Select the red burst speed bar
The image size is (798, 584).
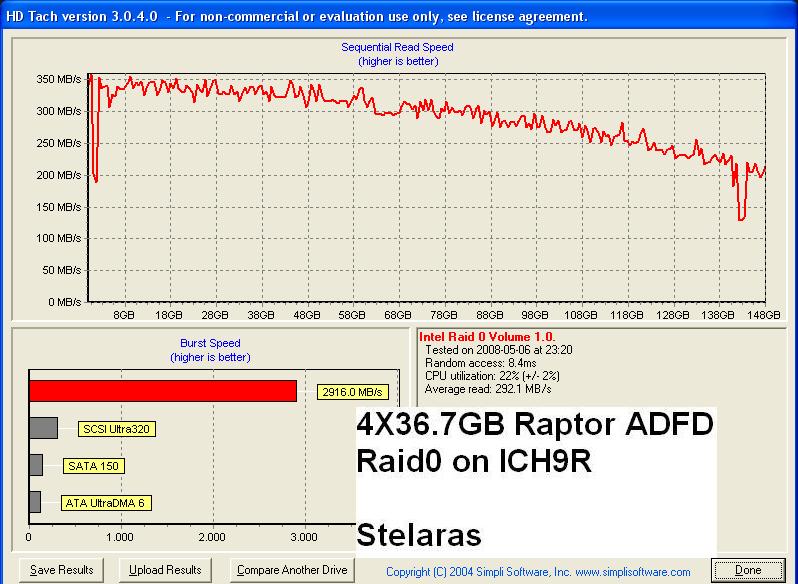pos(163,391)
